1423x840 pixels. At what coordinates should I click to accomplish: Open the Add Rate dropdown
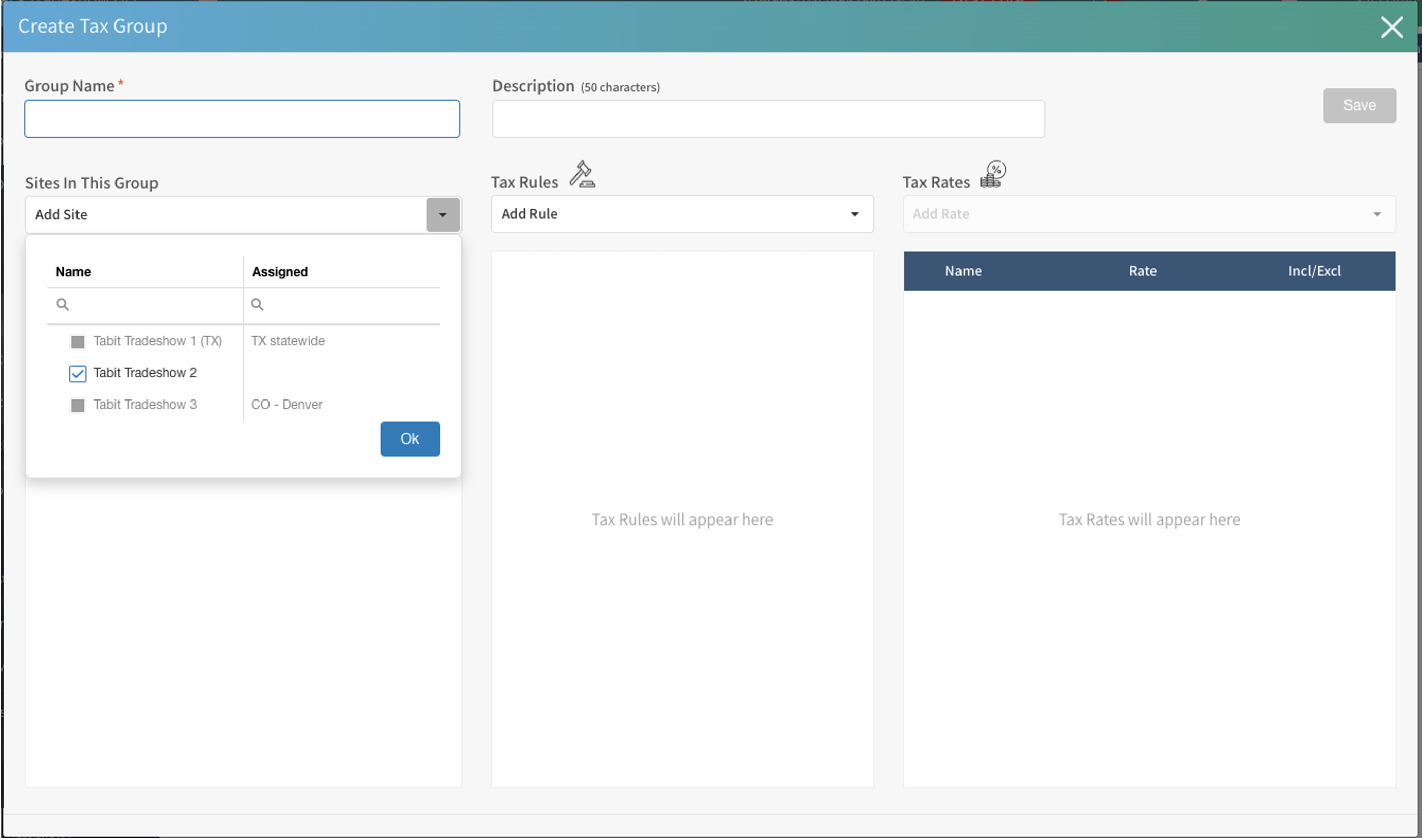pyautogui.click(x=1148, y=214)
